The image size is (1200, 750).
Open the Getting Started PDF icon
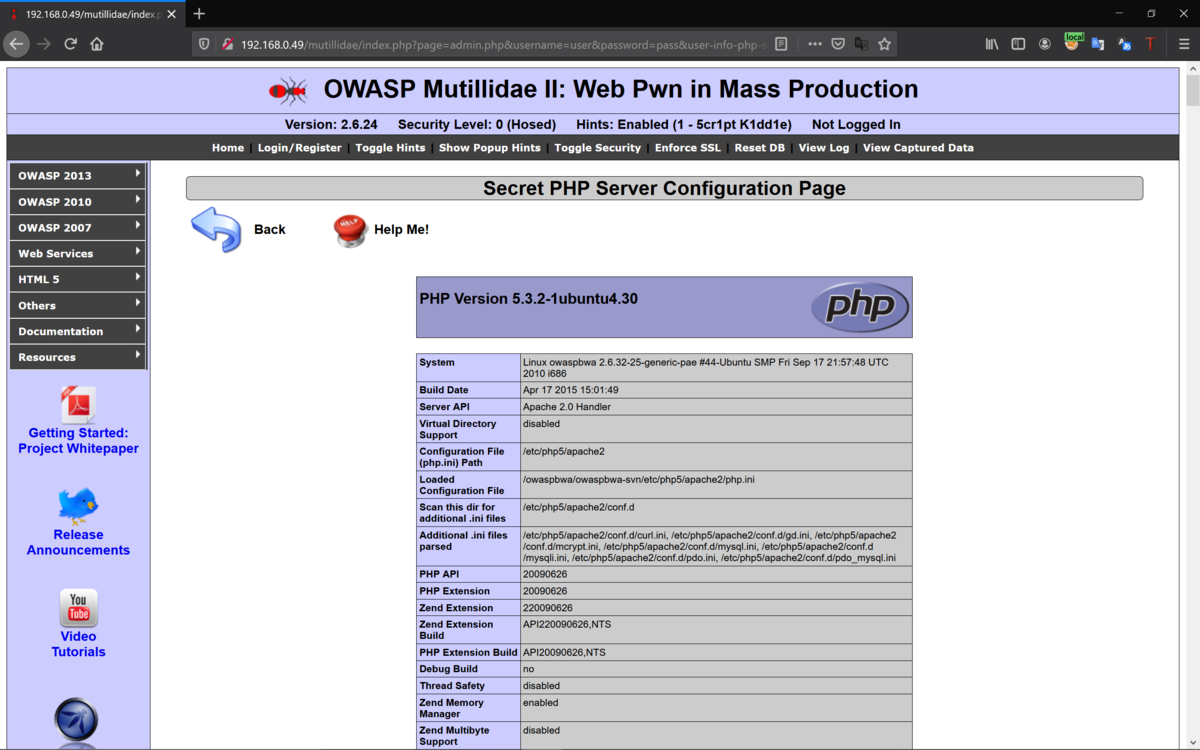(78, 405)
